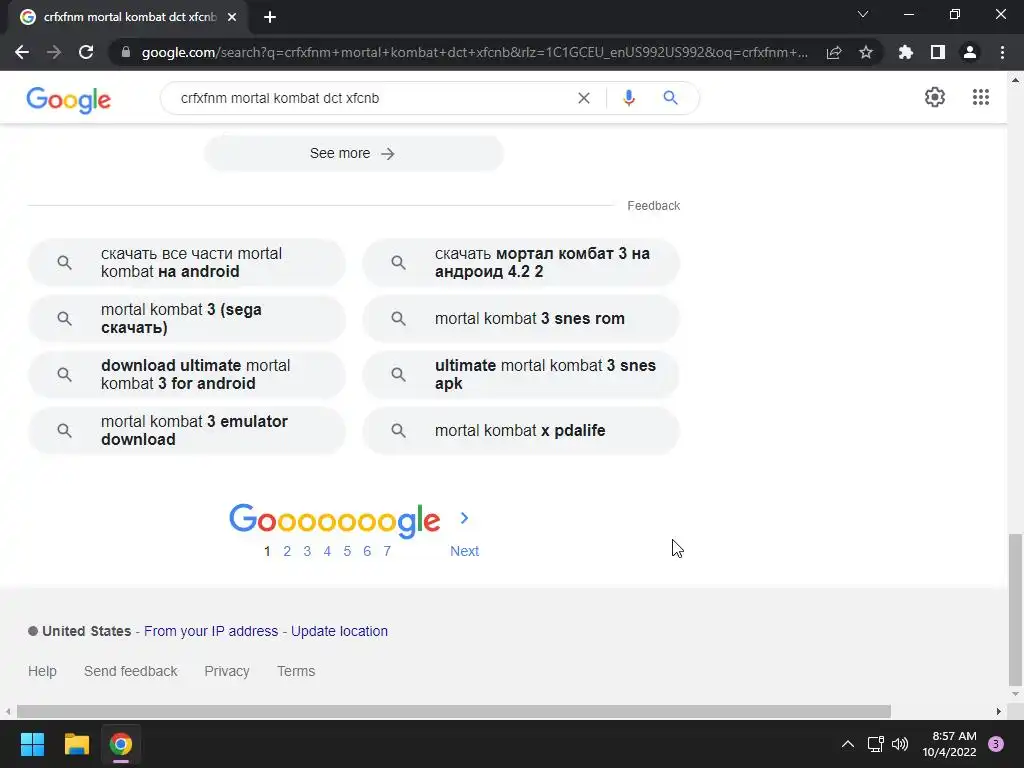Search ultimate mortal kombat 3 snes apk
Viewport: 1024px width, 768px height.
pyautogui.click(x=520, y=375)
